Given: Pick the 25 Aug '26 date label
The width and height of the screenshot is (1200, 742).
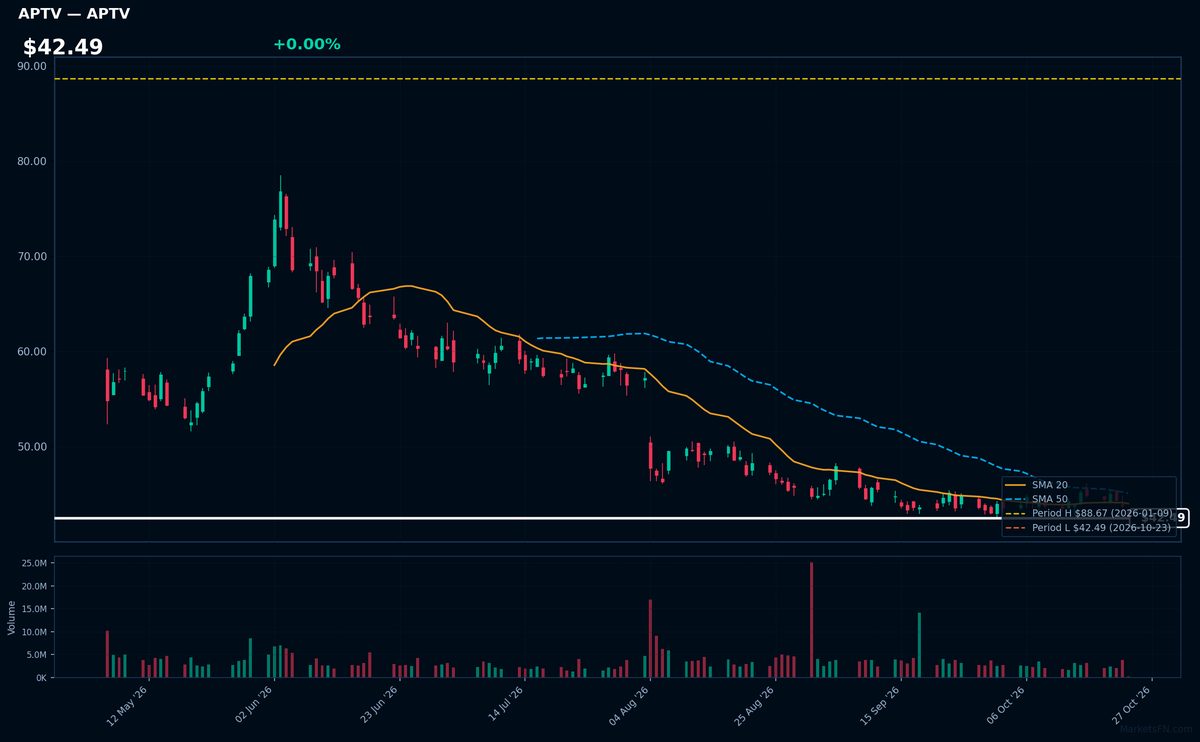Looking at the screenshot, I should tap(755, 704).
